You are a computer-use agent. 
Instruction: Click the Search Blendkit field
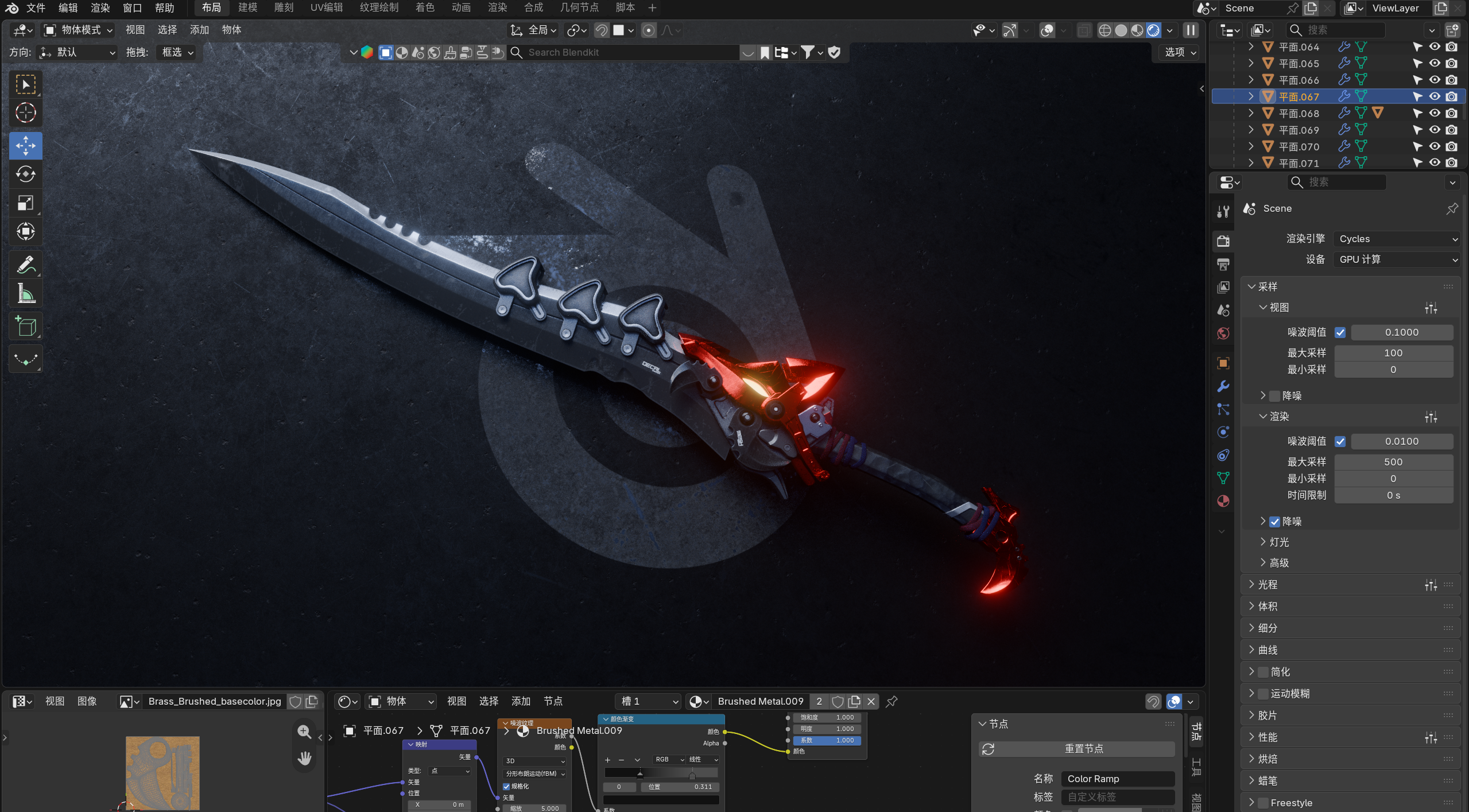[623, 52]
